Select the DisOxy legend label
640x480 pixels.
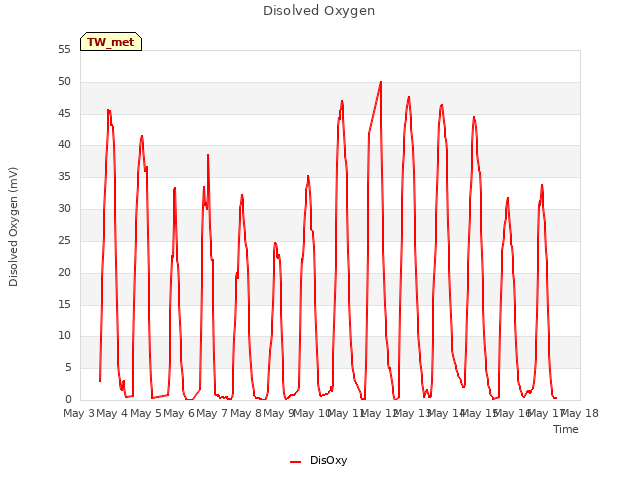(329, 460)
